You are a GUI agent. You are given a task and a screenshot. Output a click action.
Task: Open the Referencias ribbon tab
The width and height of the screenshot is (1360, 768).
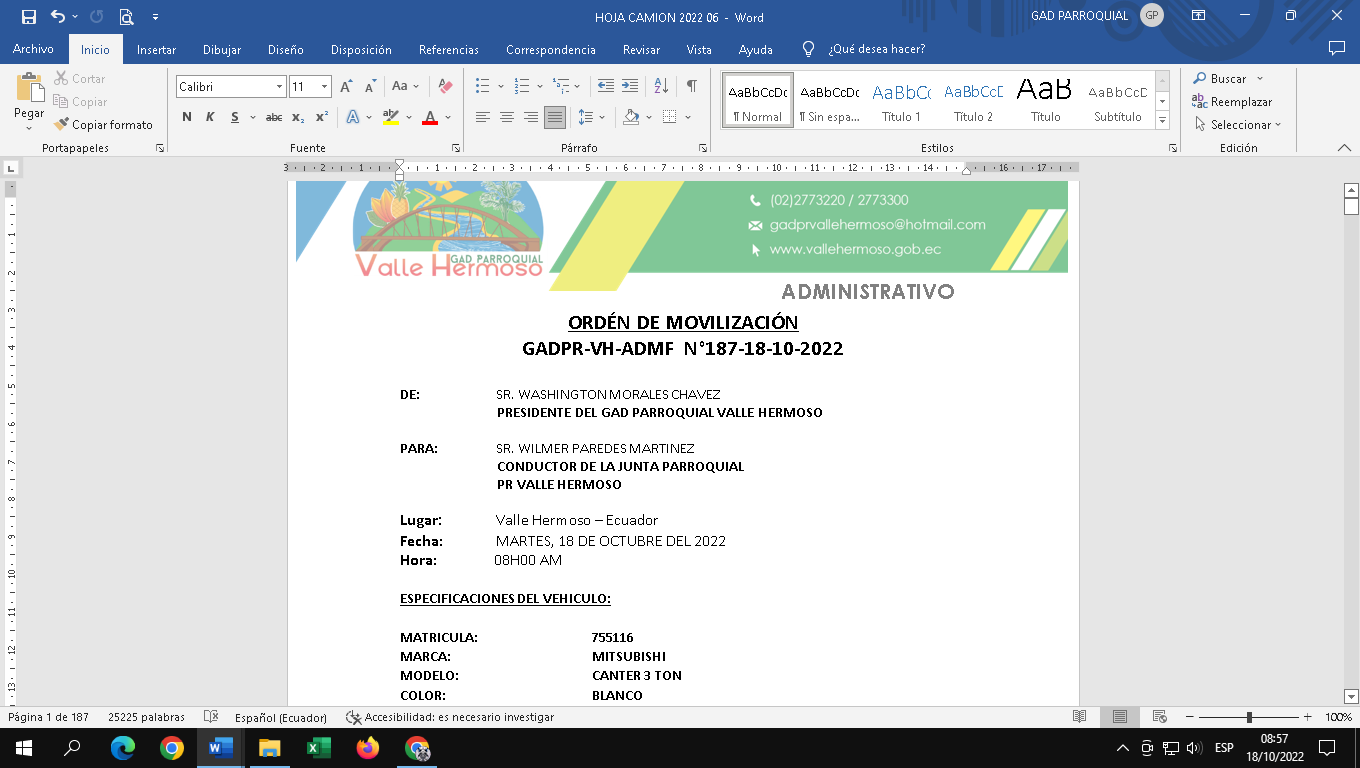point(448,50)
